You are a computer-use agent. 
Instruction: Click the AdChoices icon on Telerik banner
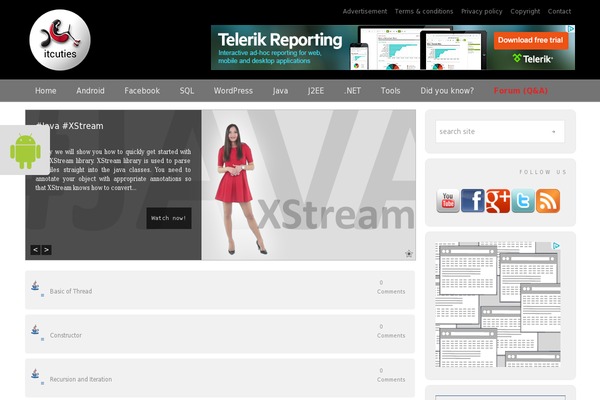click(x=571, y=29)
